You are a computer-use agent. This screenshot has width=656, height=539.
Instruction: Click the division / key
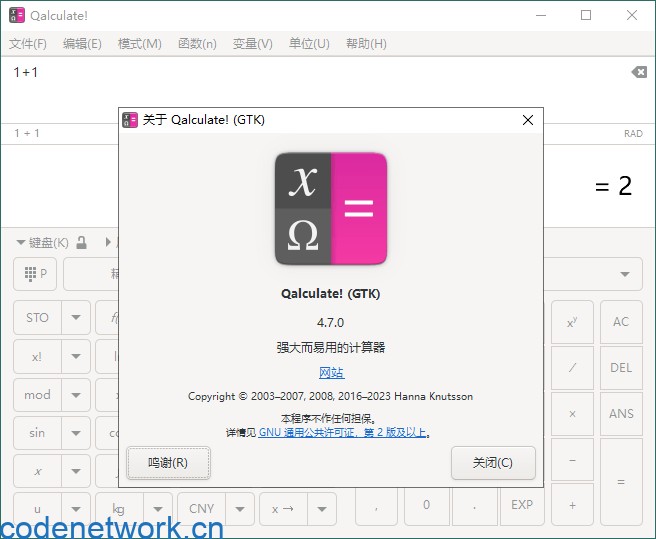pyautogui.click(x=572, y=368)
